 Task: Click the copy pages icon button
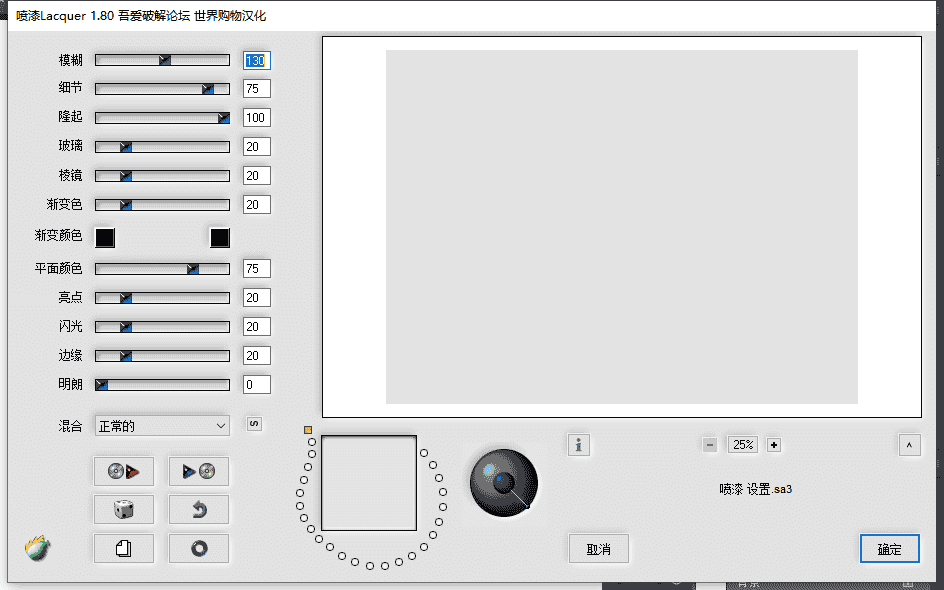[123, 548]
